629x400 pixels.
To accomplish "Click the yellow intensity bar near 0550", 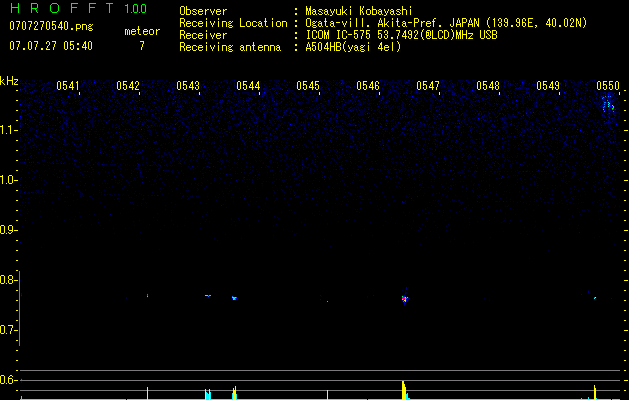I will [595, 392].
